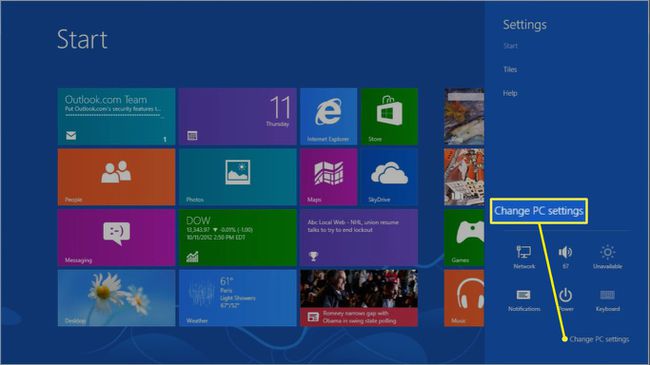Viewport: 650px width, 365px height.
Task: Click Change PC settings at panel bottom
Action: point(599,339)
